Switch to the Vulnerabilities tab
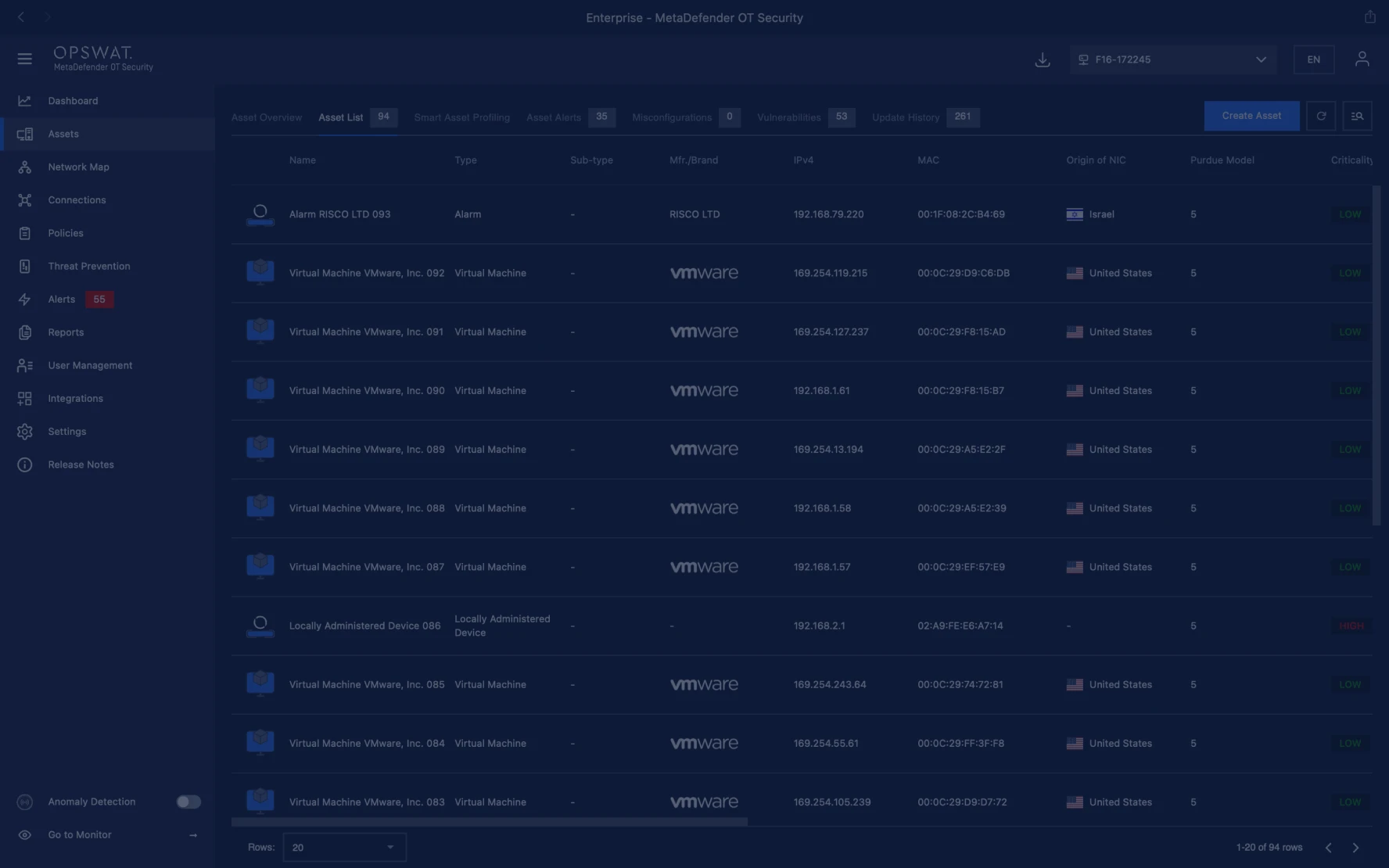This screenshot has width=1389, height=868. tap(788, 117)
